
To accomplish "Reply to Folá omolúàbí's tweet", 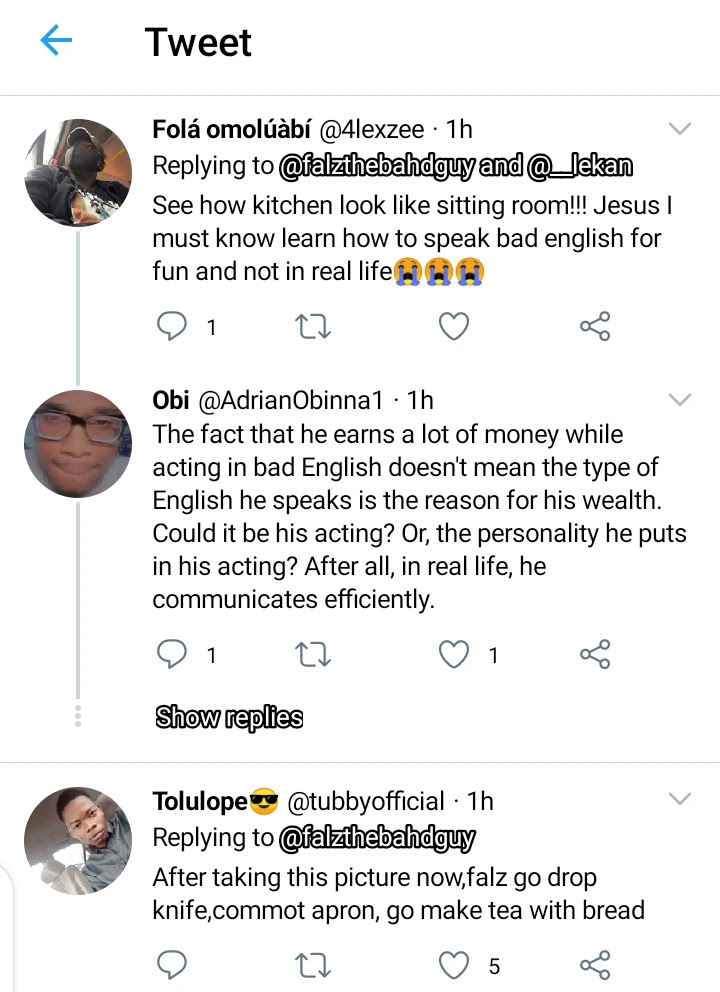I will 174,326.
